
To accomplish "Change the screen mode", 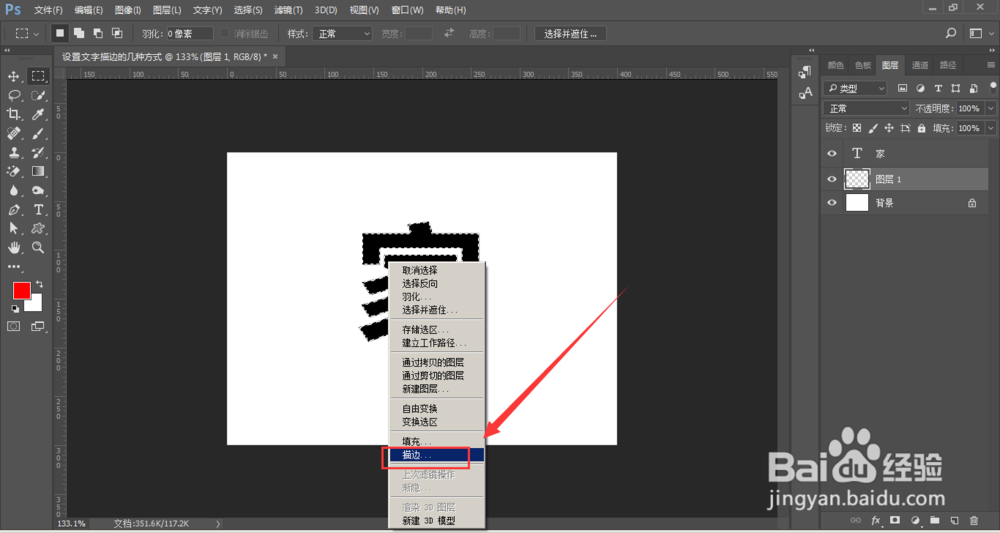I will point(38,326).
